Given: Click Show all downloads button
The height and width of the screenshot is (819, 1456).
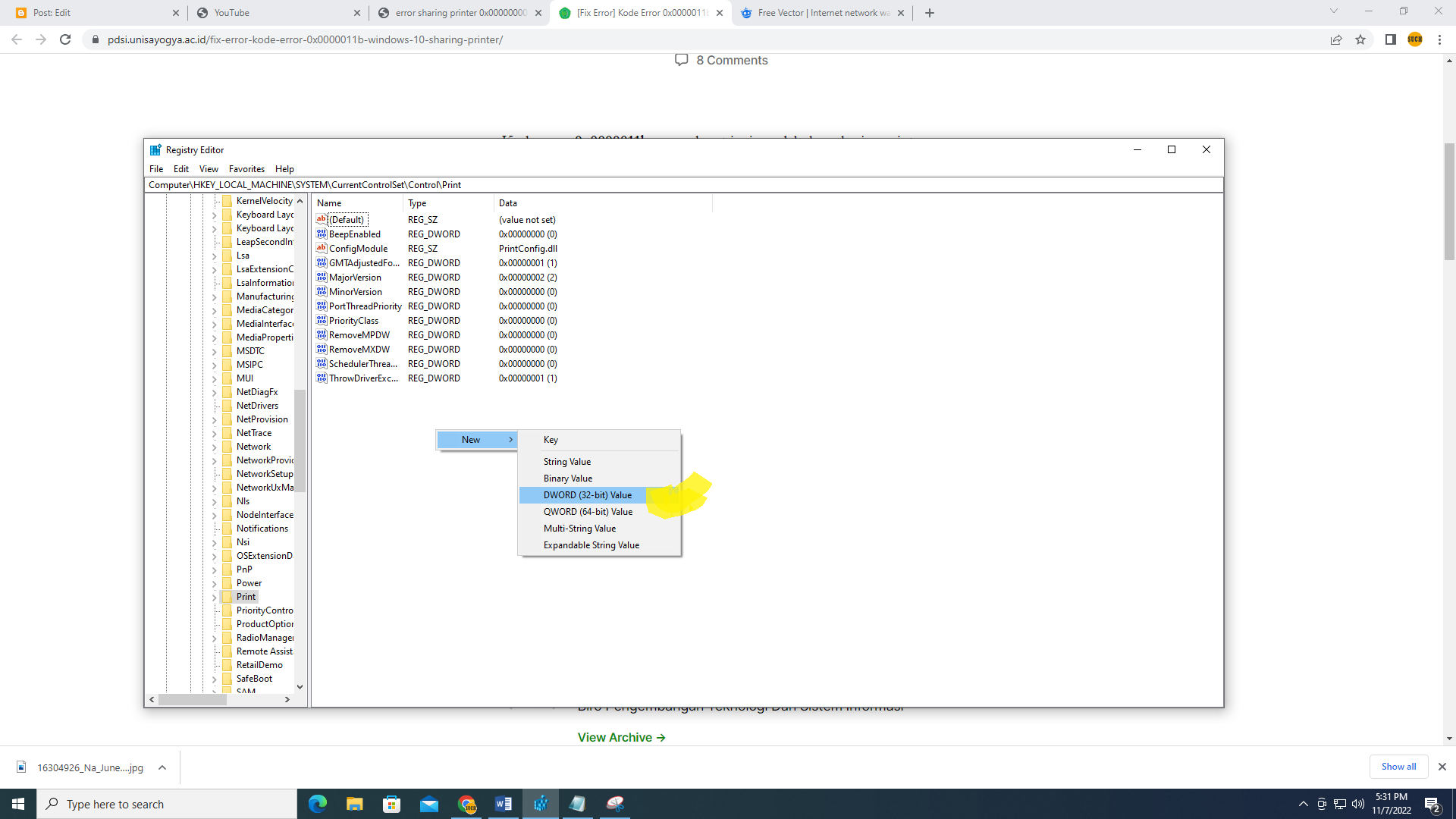Looking at the screenshot, I should [1398, 767].
